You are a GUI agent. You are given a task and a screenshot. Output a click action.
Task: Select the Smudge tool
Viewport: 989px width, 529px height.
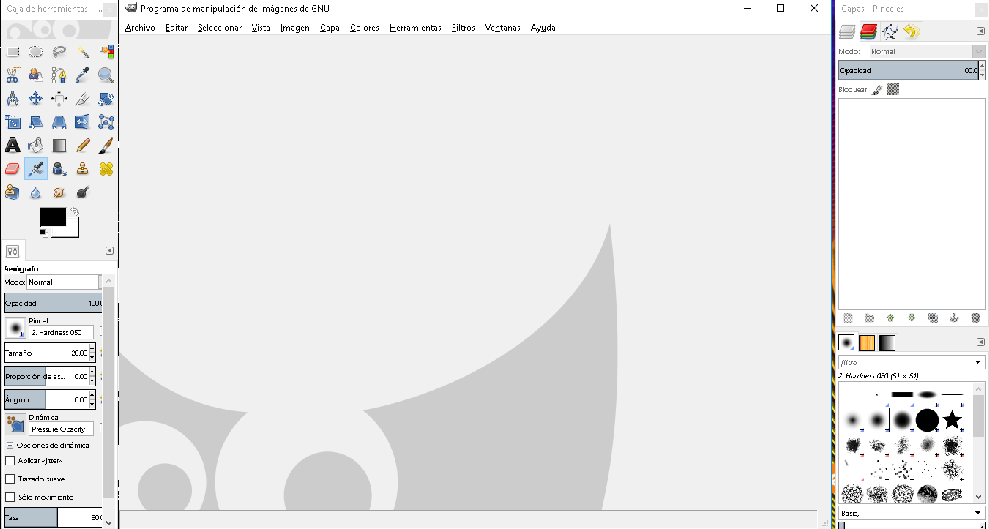pos(59,192)
